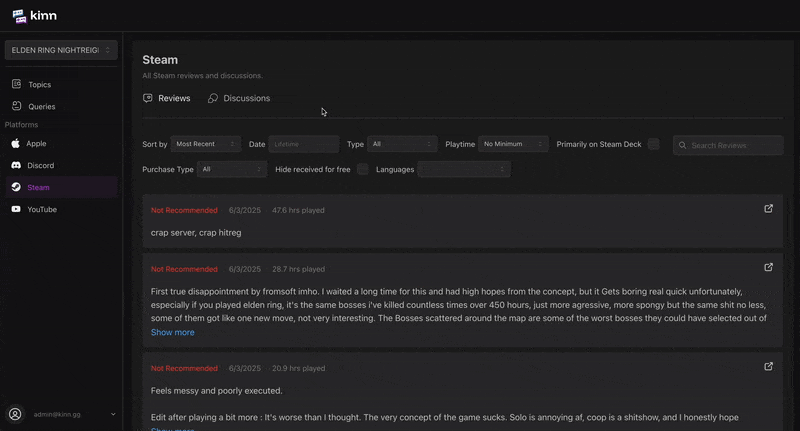Screen dimensions: 800x431
Task: Switch to the Reviews tab
Action: point(166,98)
